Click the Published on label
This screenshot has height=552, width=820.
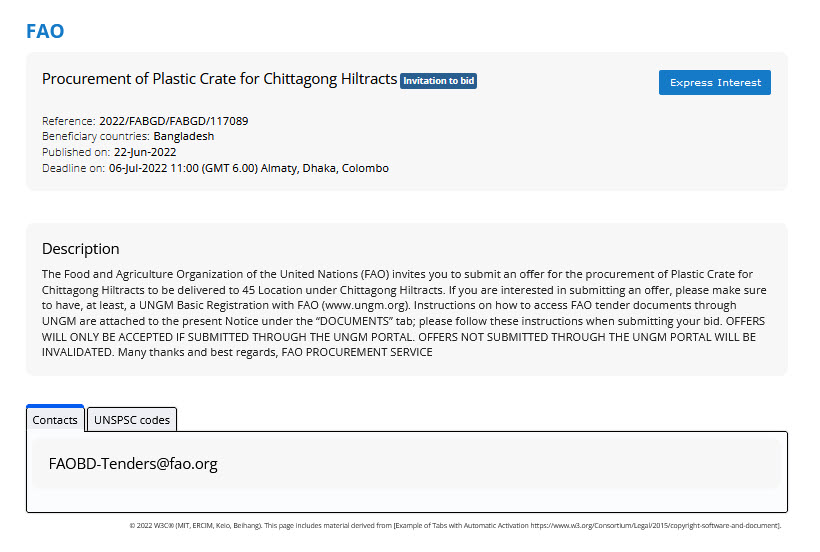pos(76,152)
